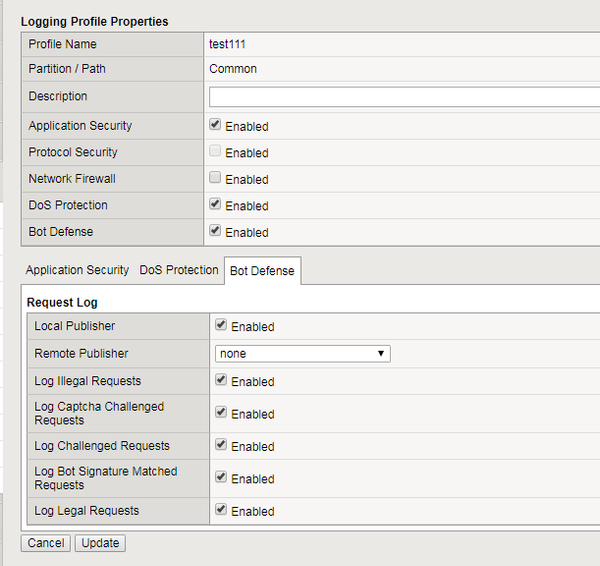The height and width of the screenshot is (566, 600).
Task: Focus the Description text field
Action: (x=403, y=96)
